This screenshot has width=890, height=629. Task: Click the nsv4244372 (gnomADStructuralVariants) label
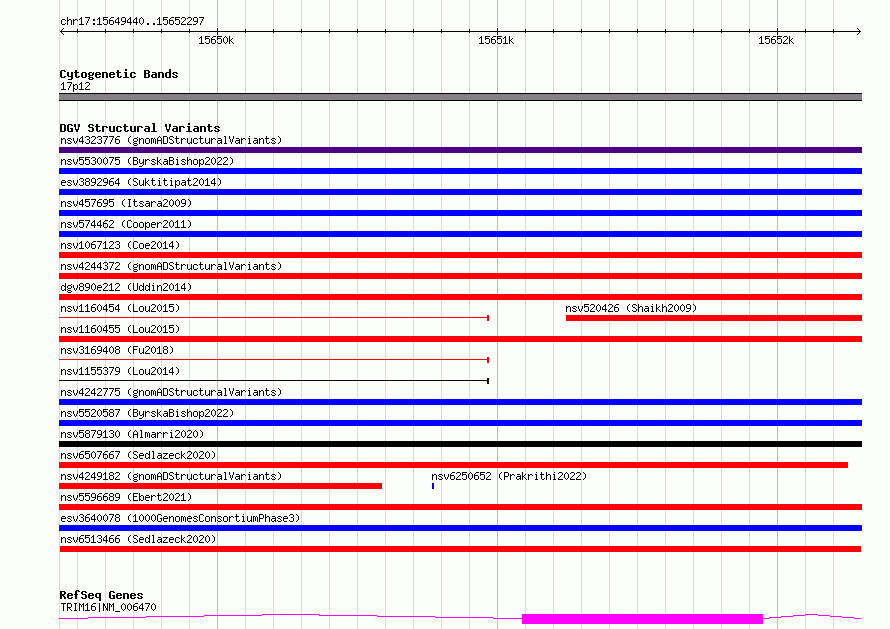(x=171, y=266)
